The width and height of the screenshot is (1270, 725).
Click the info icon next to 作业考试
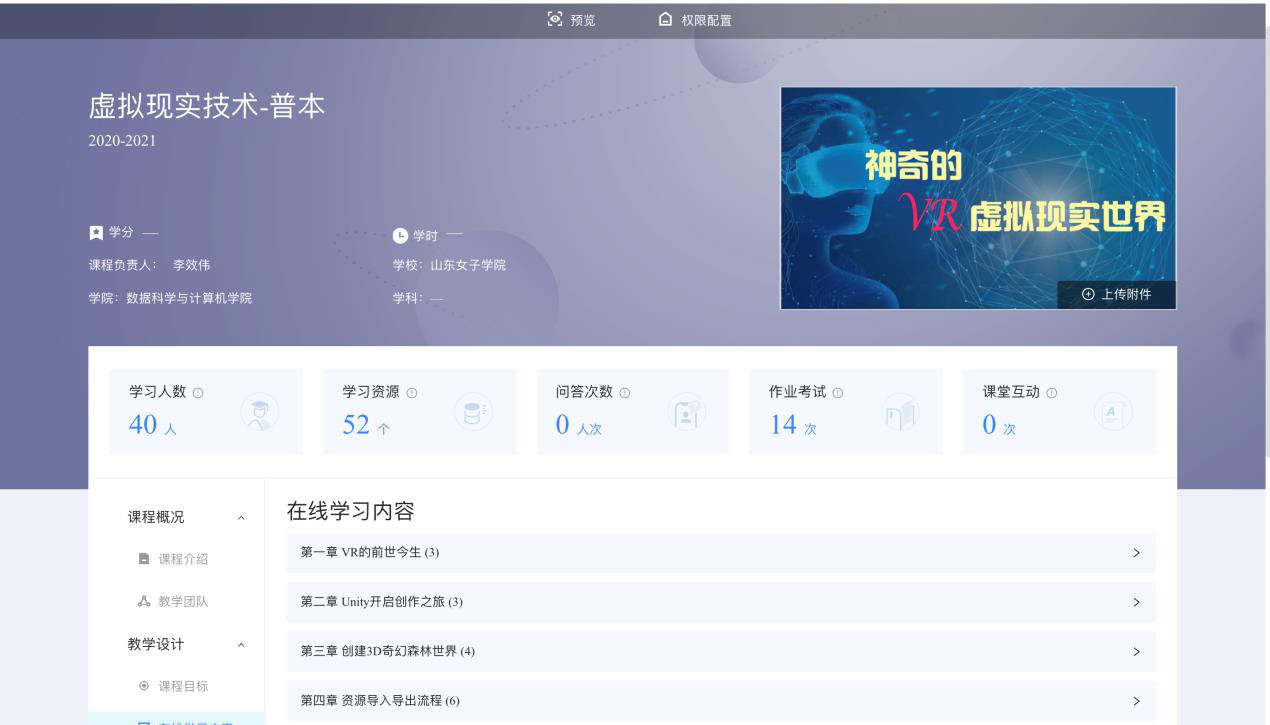(x=838, y=394)
